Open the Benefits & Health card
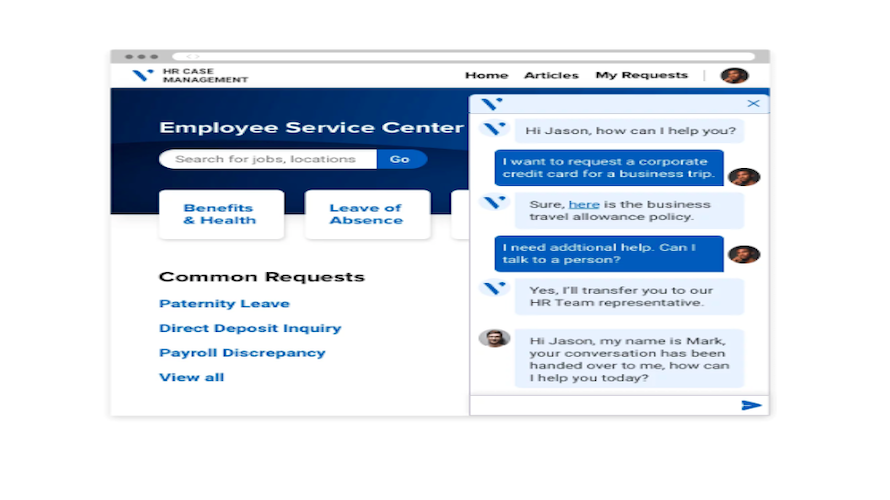The image size is (890, 500). point(221,214)
